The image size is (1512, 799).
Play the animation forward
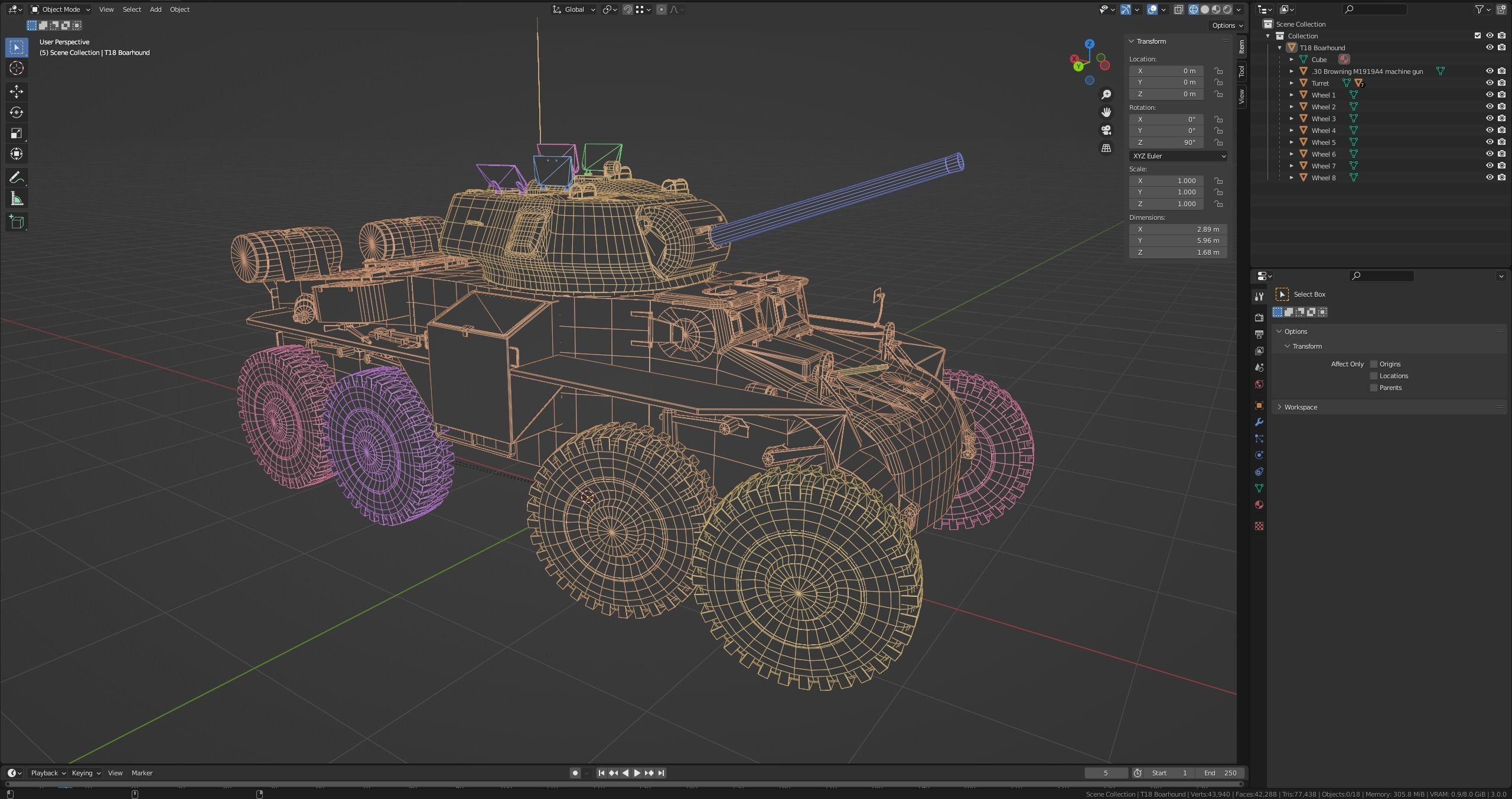click(637, 773)
